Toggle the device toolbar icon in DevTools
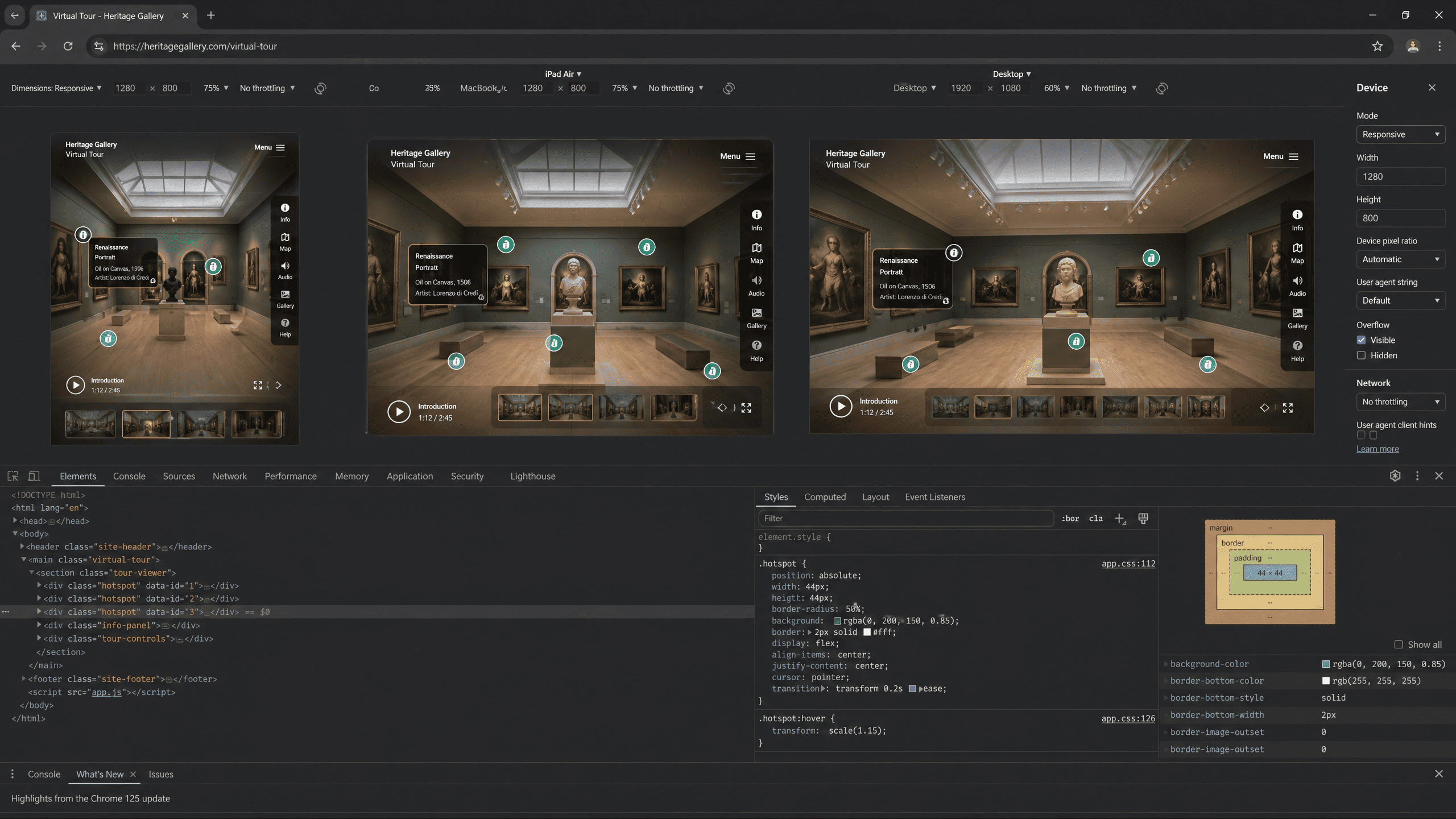Image resolution: width=1456 pixels, height=819 pixels. [34, 476]
